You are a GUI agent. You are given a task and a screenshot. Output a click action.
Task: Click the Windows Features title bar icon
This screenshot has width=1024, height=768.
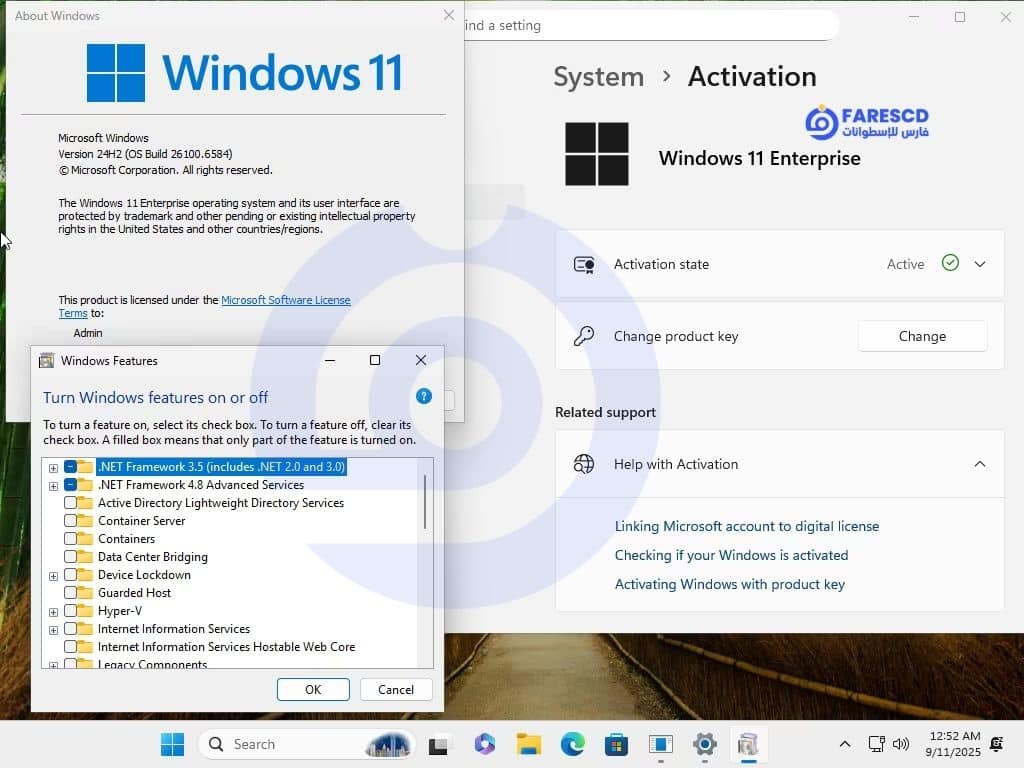[x=46, y=360]
